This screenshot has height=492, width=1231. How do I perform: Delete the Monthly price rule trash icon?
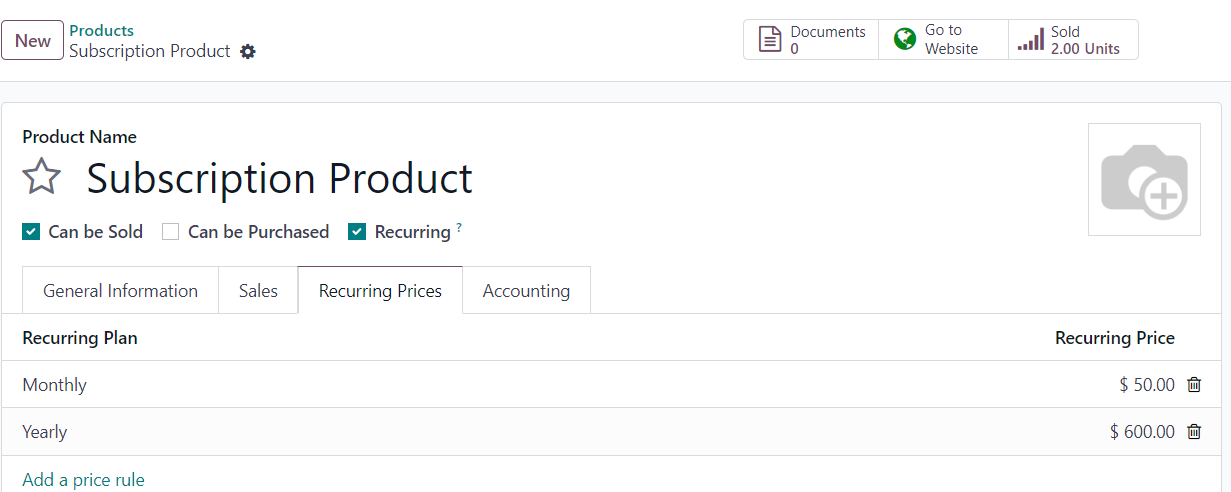coord(1194,384)
